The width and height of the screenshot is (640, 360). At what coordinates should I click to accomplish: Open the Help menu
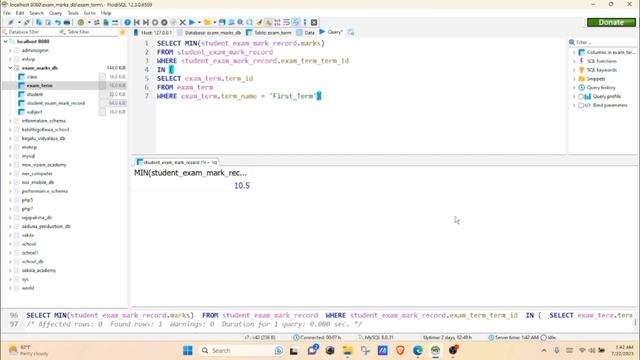tap(106, 13)
